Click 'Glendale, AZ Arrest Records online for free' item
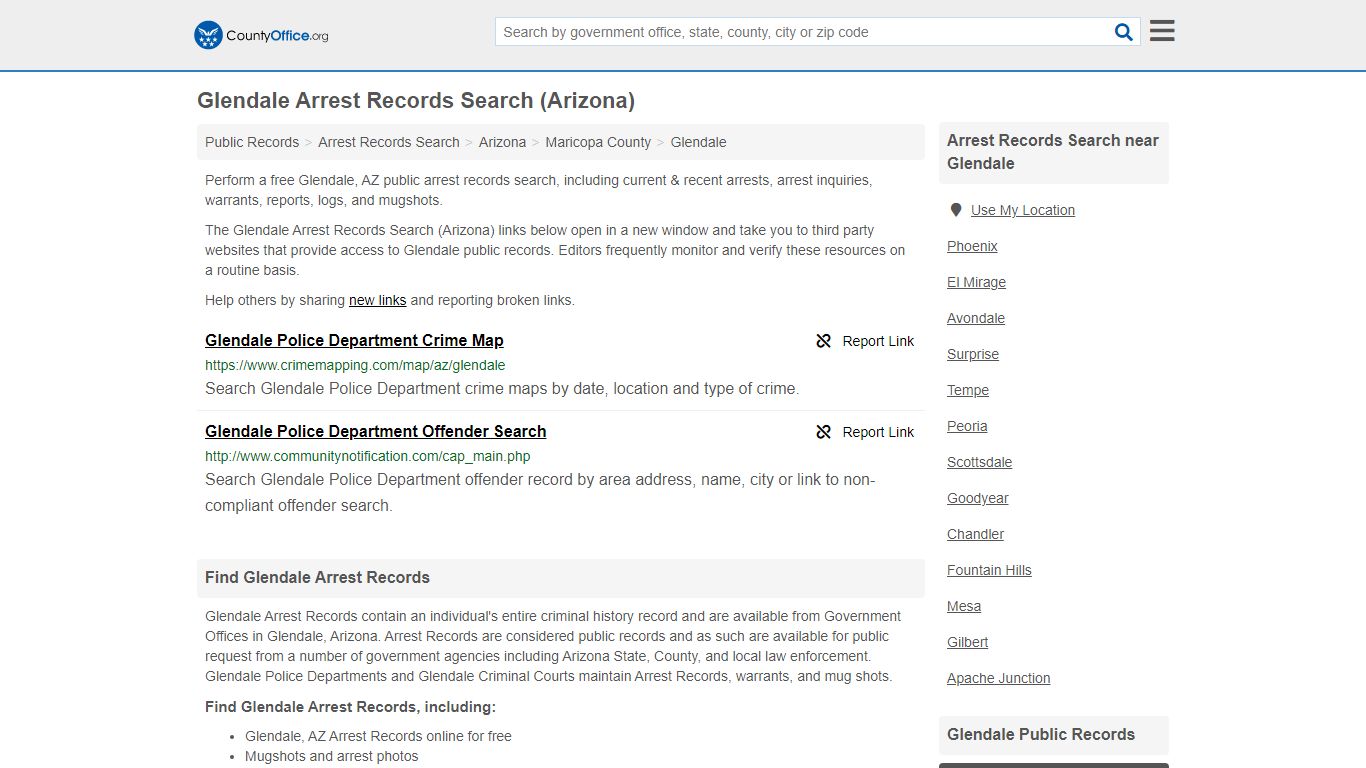This screenshot has width=1366, height=768. pos(378,736)
